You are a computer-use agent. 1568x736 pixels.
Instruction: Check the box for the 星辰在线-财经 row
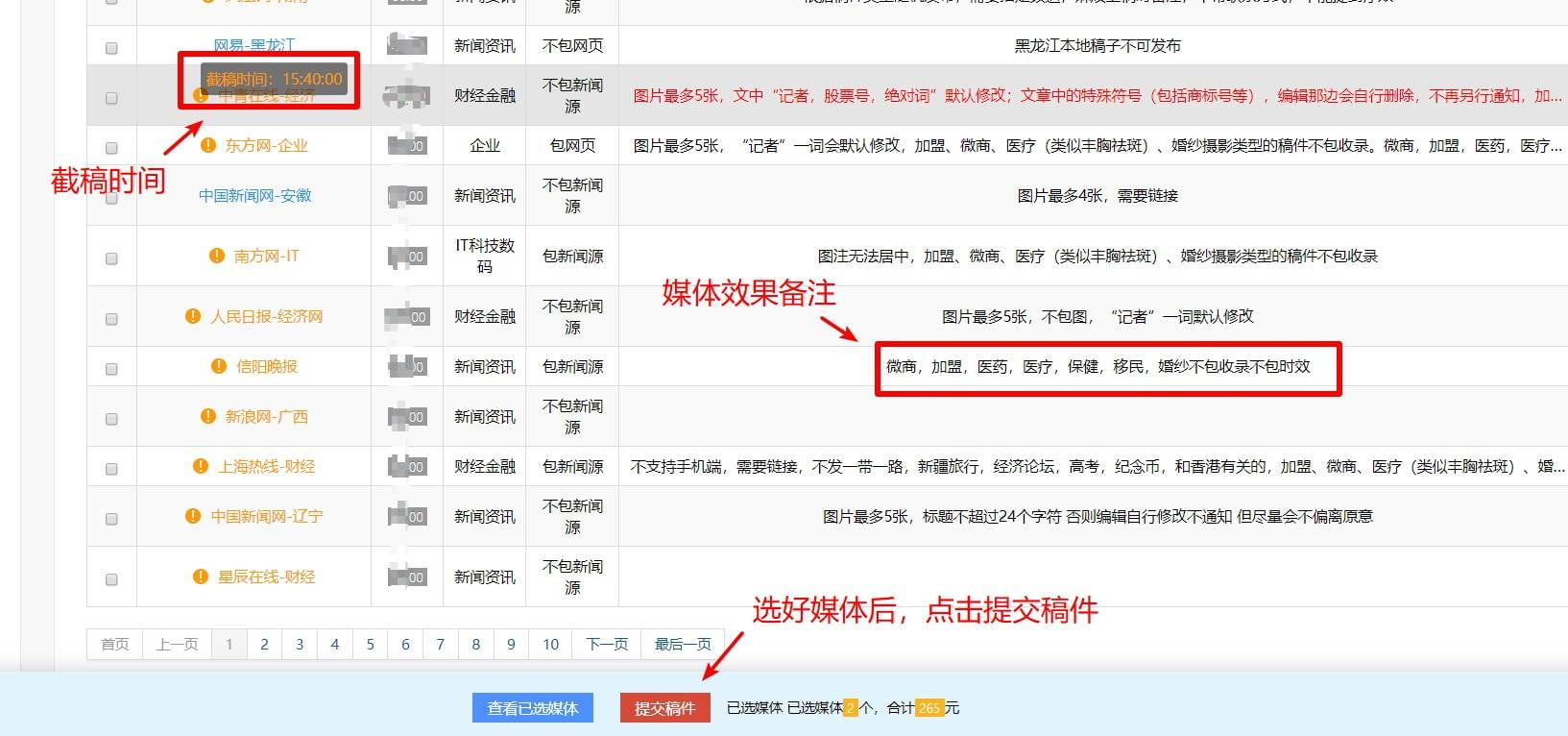click(111, 579)
